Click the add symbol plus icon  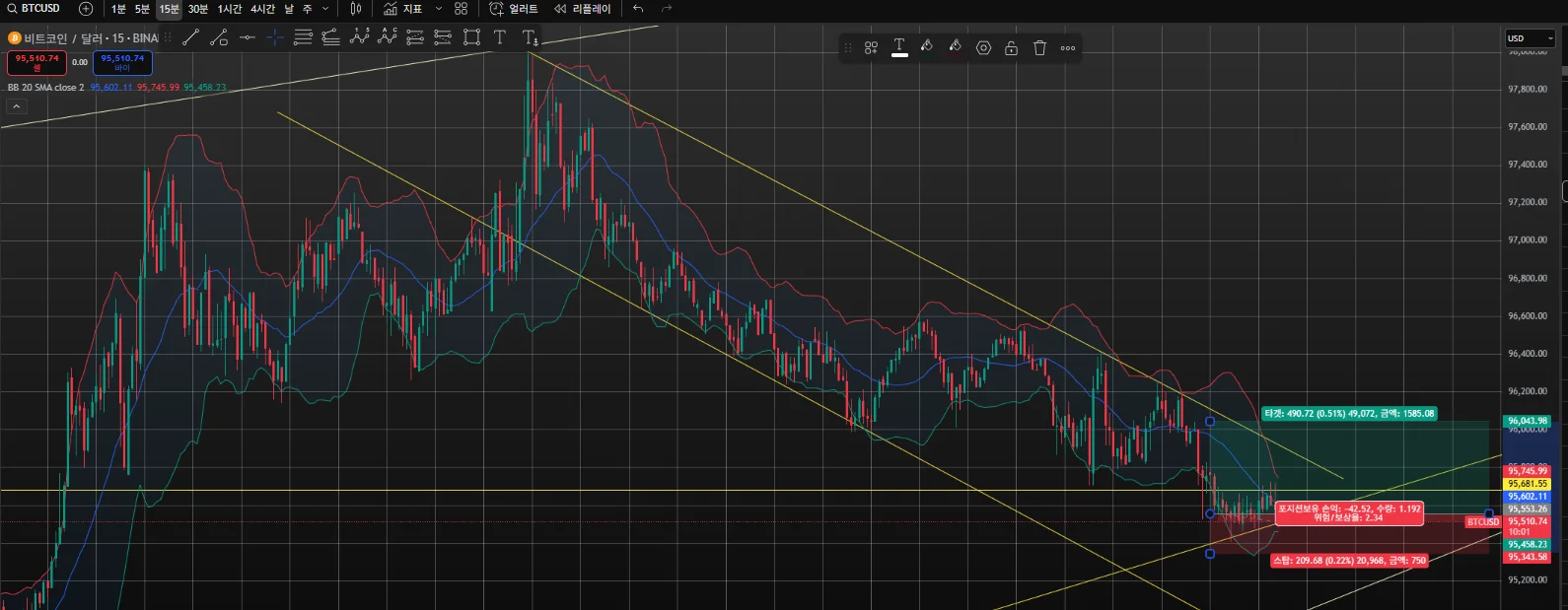click(86, 9)
